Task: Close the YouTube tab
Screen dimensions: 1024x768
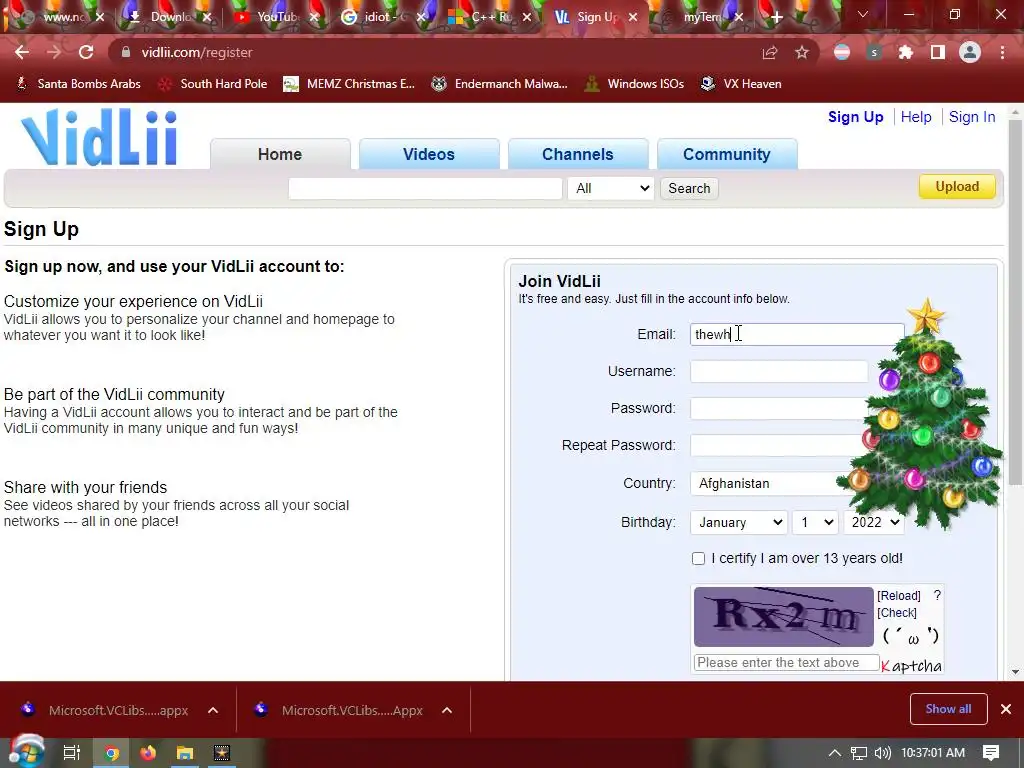Action: [x=313, y=17]
